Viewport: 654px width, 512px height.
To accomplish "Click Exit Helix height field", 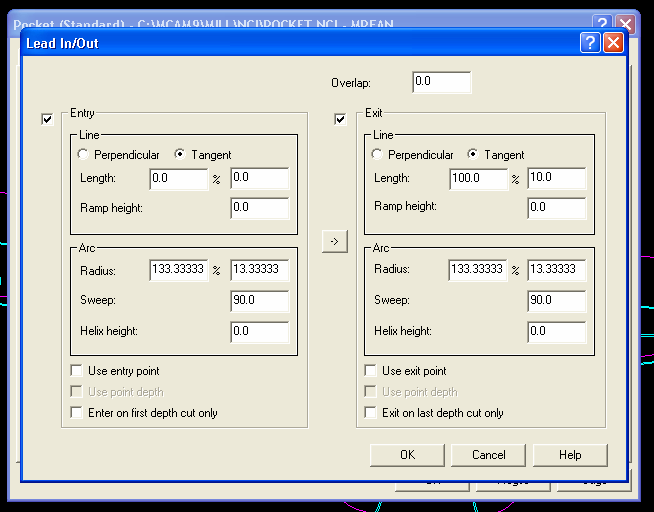I will tap(556, 332).
